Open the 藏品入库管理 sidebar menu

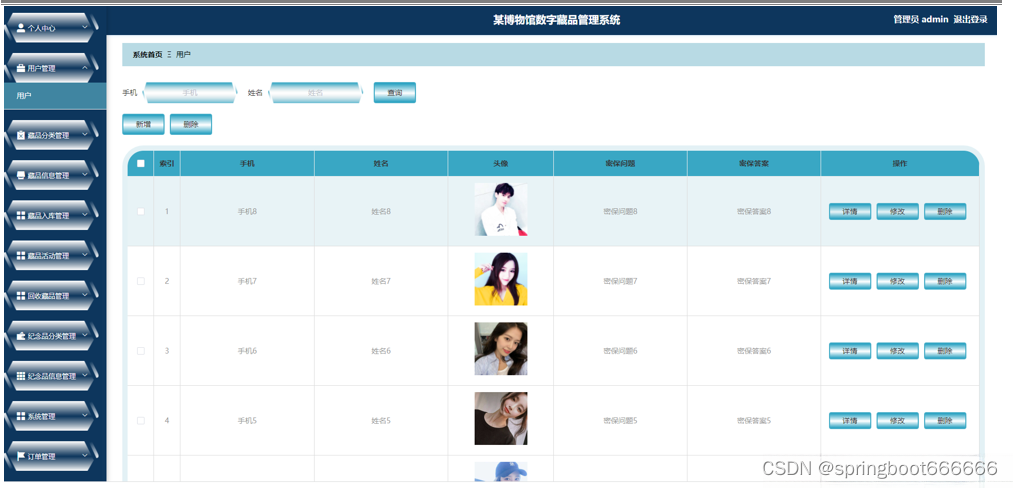(x=52, y=215)
